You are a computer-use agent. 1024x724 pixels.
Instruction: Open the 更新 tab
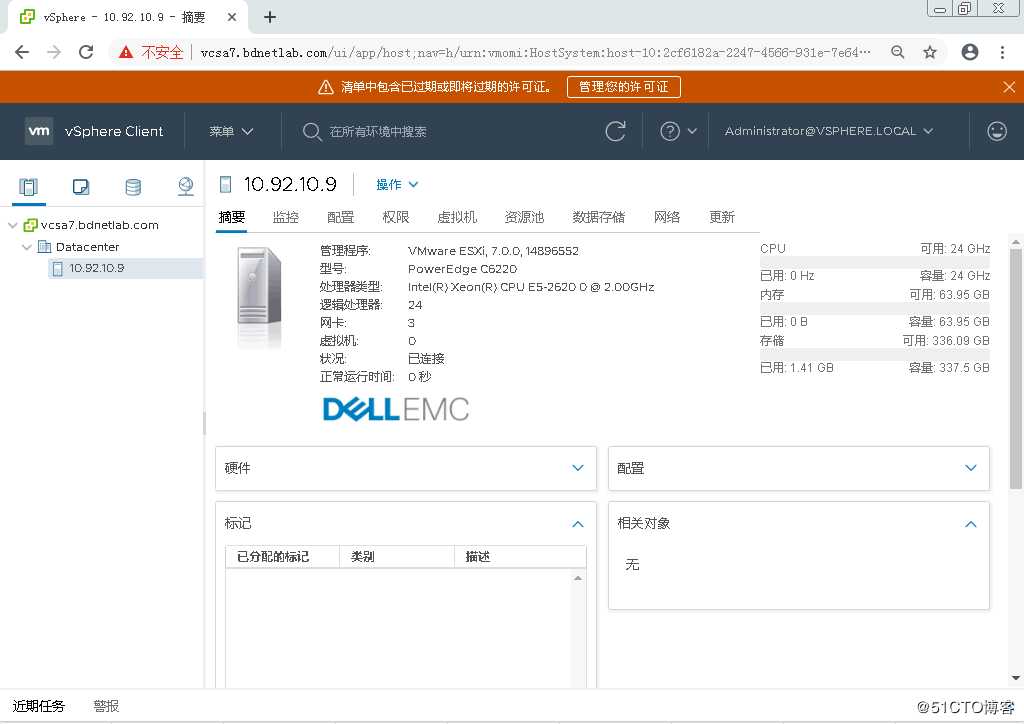722,217
